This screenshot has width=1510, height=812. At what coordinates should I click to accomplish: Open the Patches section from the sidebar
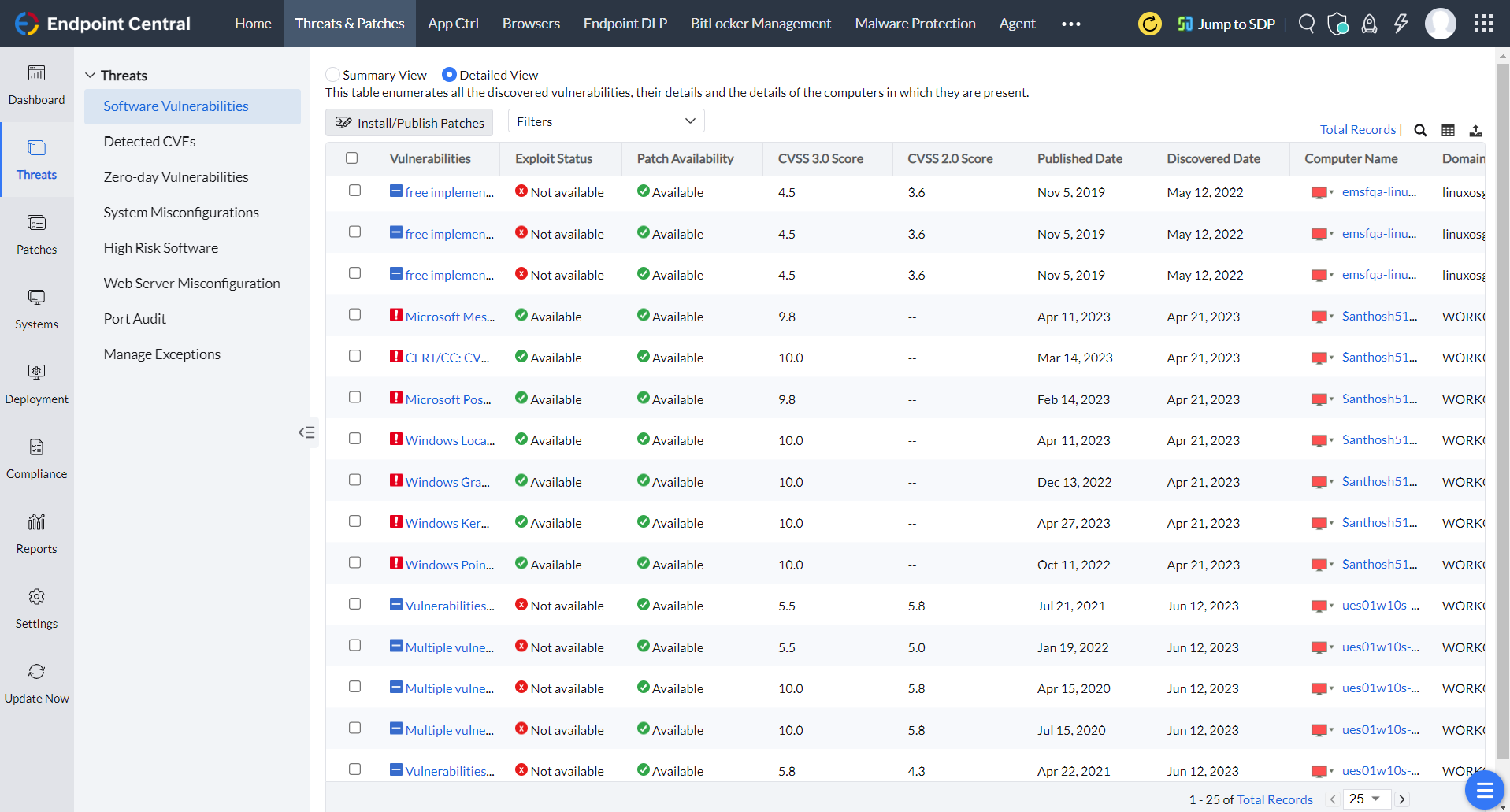click(x=36, y=234)
